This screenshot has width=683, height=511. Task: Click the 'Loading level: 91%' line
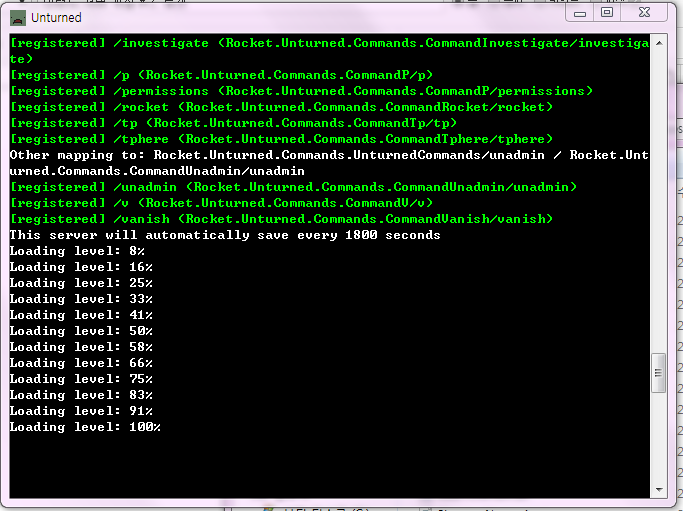[81, 411]
